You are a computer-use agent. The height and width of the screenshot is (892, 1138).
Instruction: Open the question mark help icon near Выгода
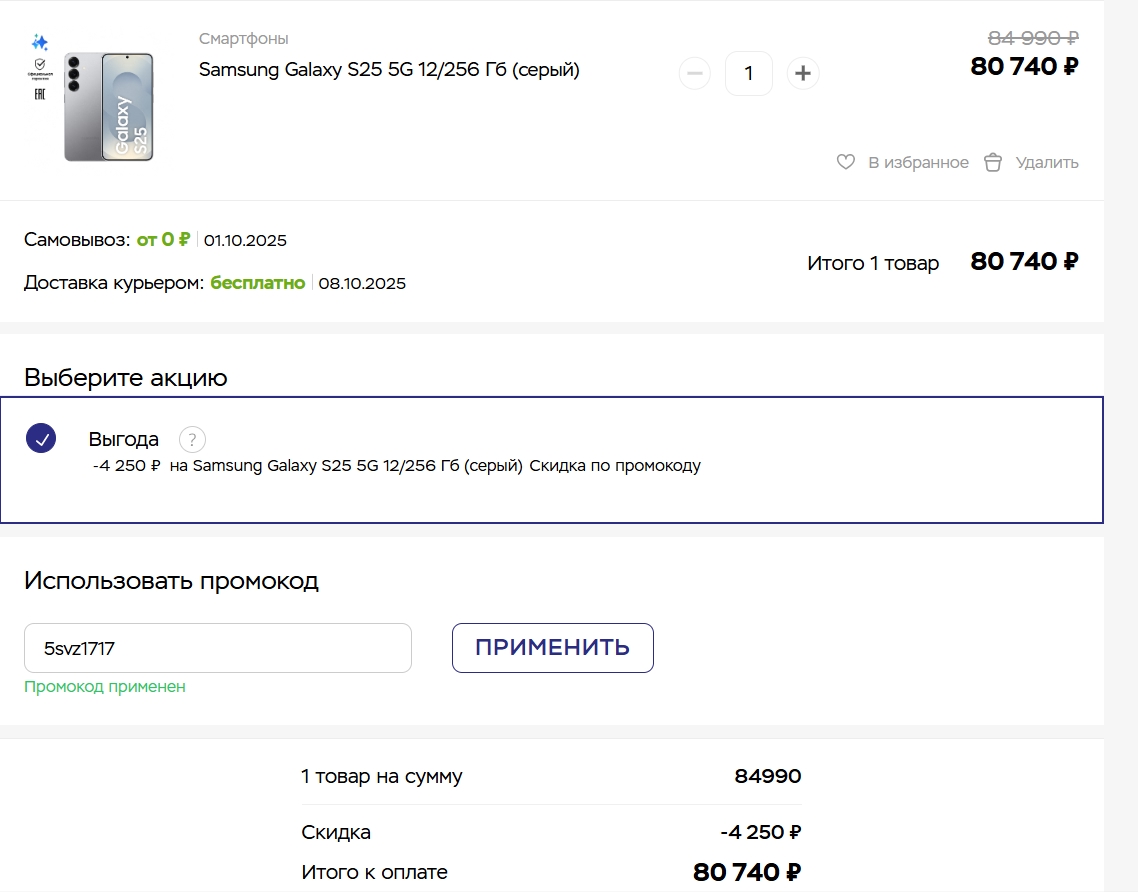[192, 439]
